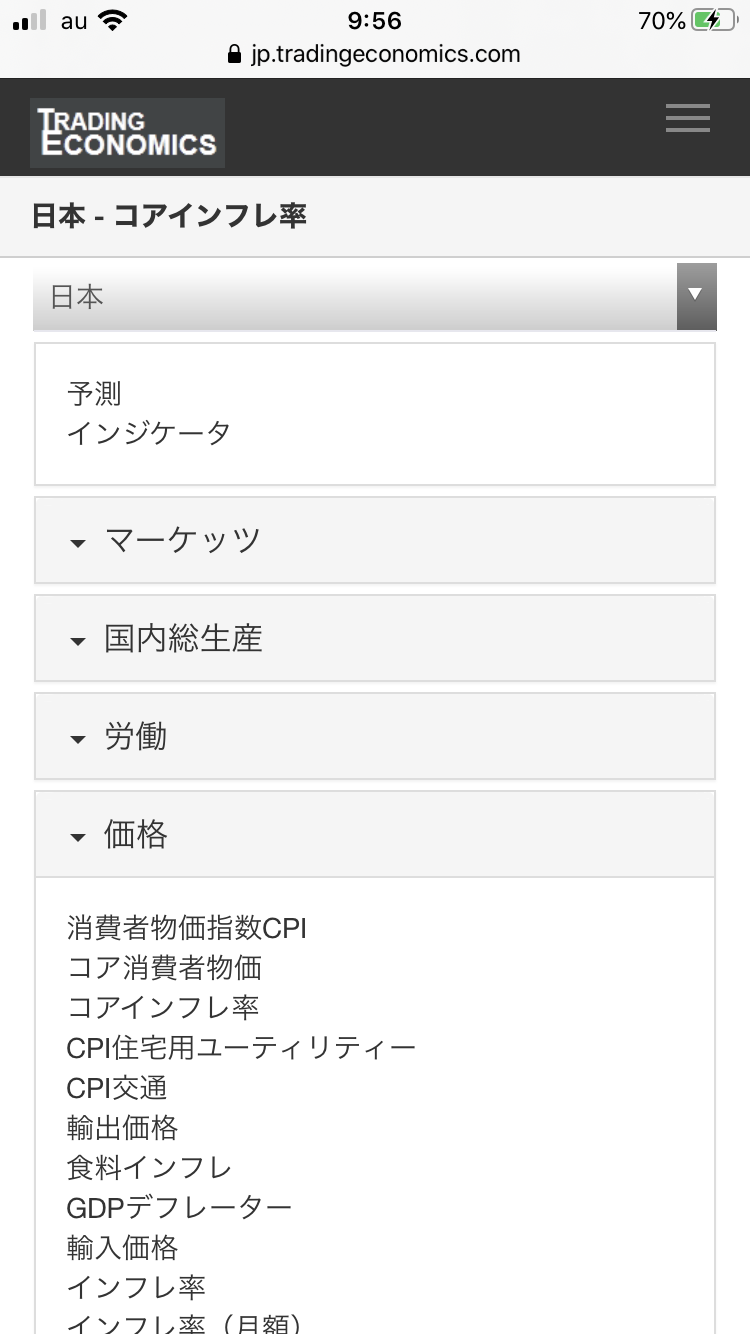Go to 輸入価格 indicator
750x1334 pixels.
(122, 1248)
